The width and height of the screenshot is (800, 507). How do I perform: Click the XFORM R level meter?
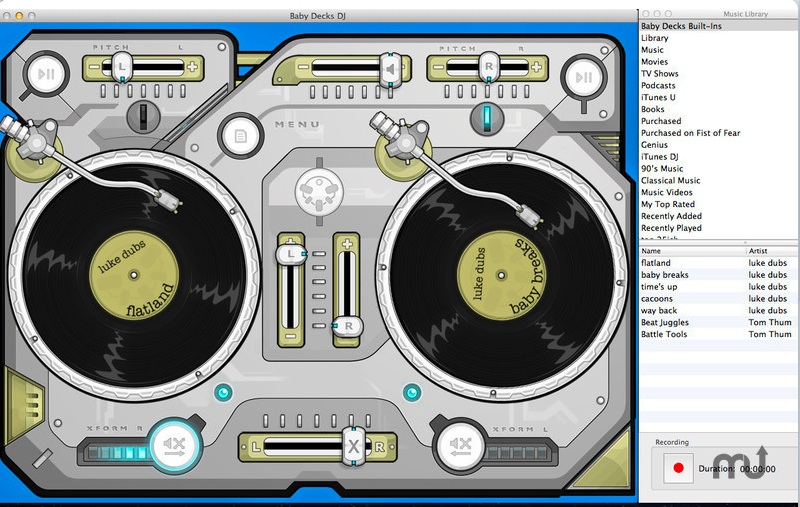[117, 452]
